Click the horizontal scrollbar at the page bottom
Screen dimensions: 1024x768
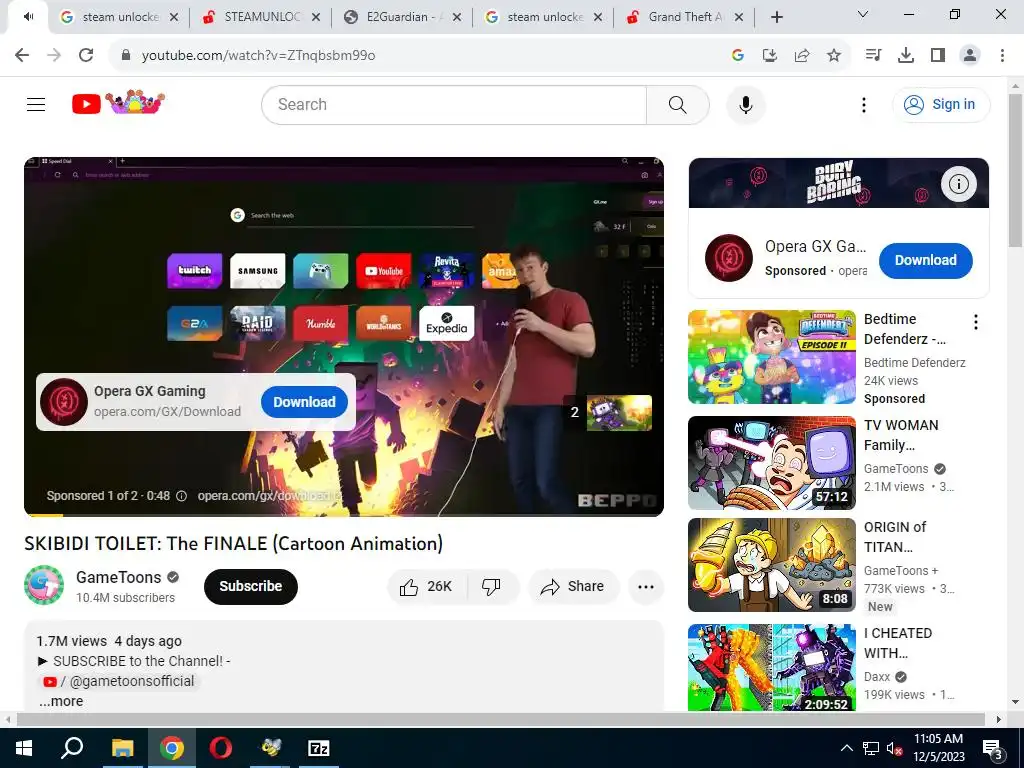tap(500, 719)
